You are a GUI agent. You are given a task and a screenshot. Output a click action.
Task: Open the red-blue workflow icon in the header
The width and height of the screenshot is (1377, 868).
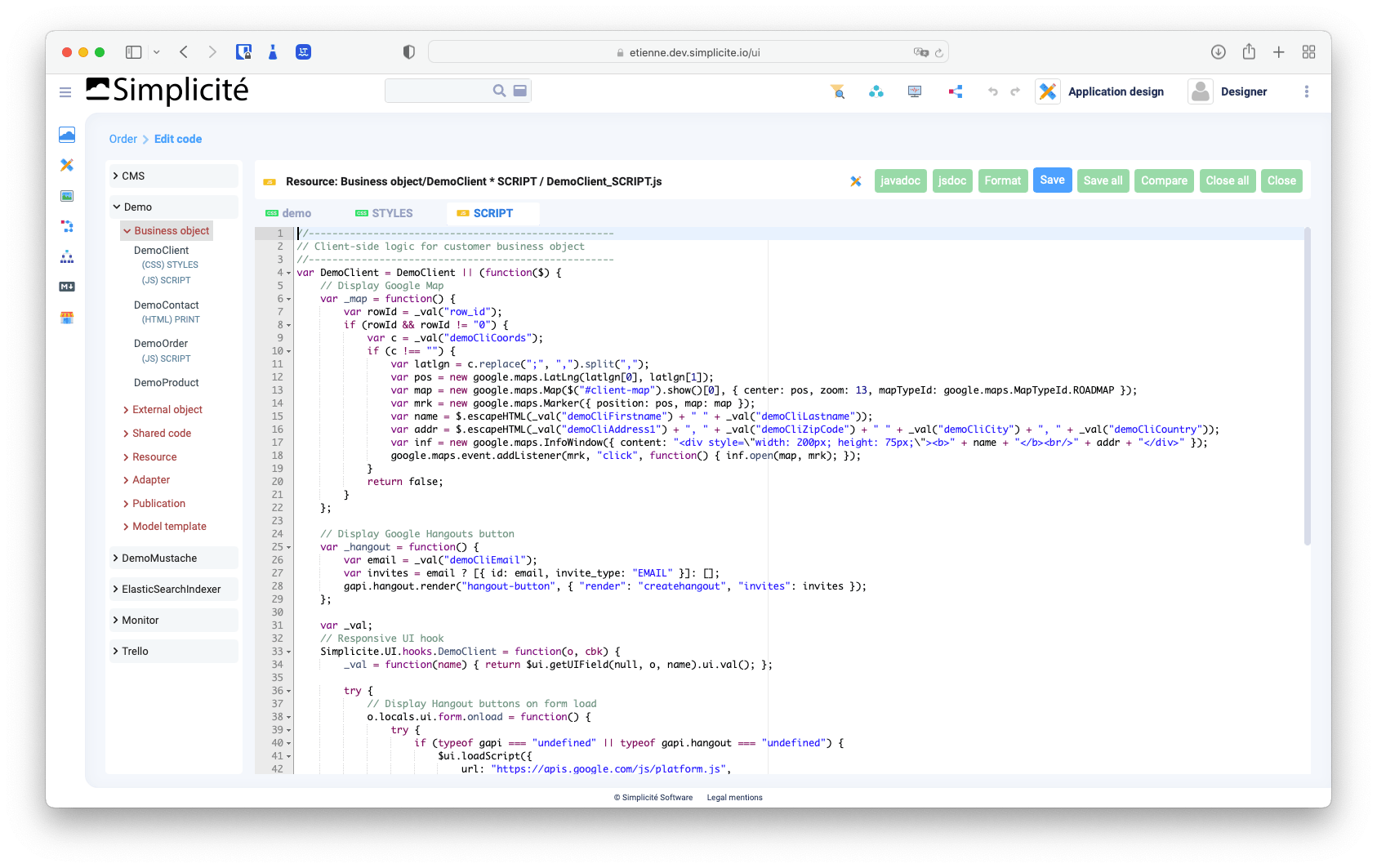coord(956,91)
